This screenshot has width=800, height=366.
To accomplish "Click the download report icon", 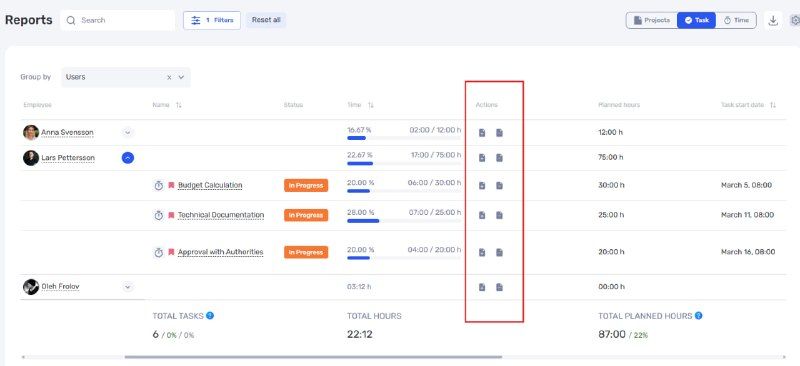I will point(773,20).
